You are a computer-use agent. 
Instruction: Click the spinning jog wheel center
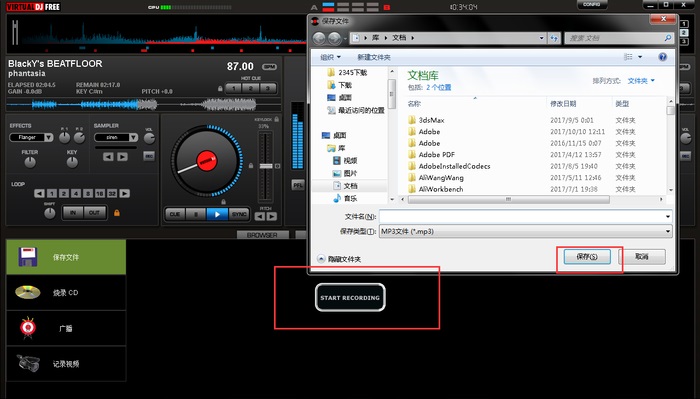coord(207,161)
